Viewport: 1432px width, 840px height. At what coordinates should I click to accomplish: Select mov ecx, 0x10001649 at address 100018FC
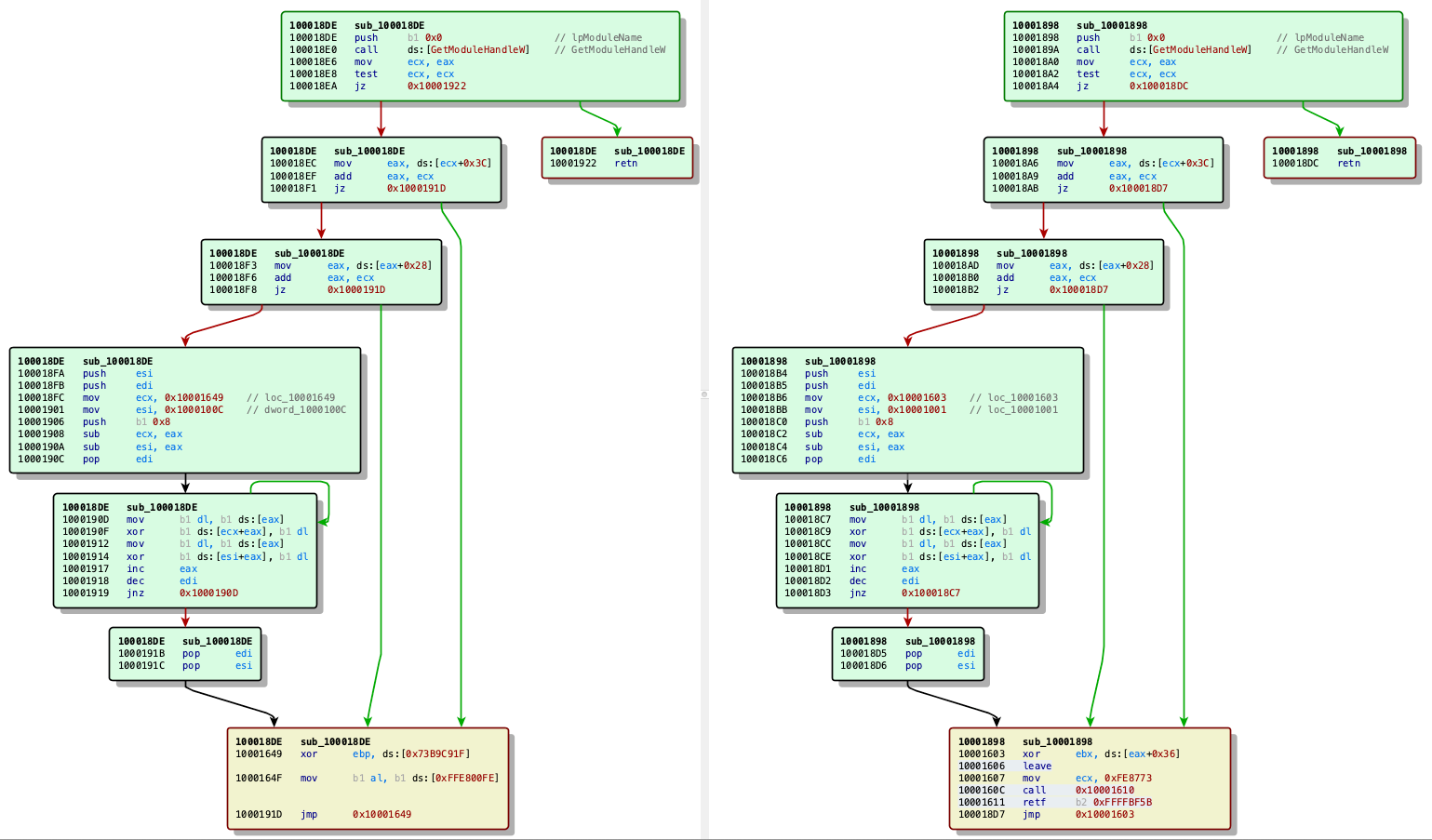[x=177, y=398]
